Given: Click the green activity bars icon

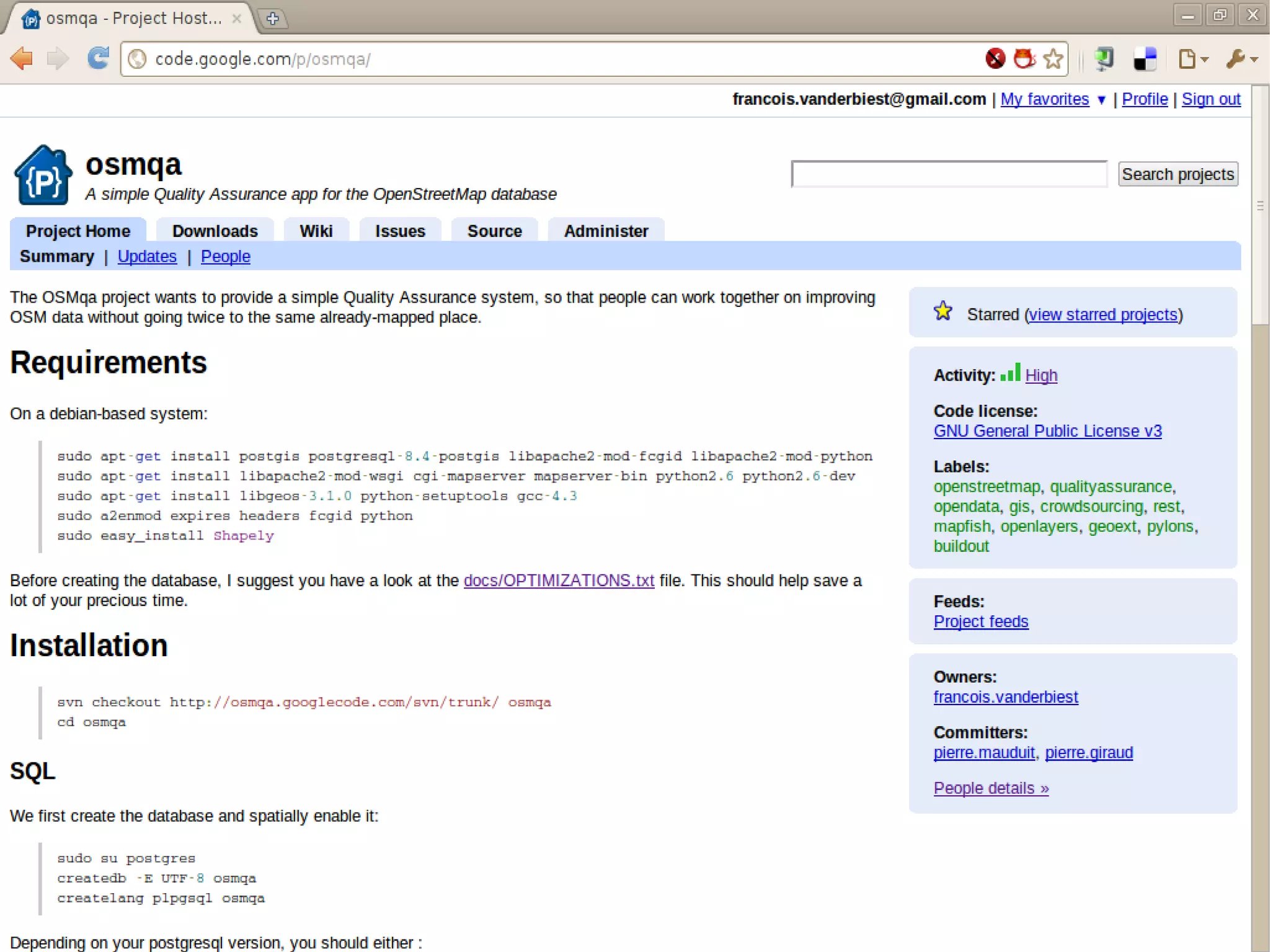Looking at the screenshot, I should (x=1010, y=372).
